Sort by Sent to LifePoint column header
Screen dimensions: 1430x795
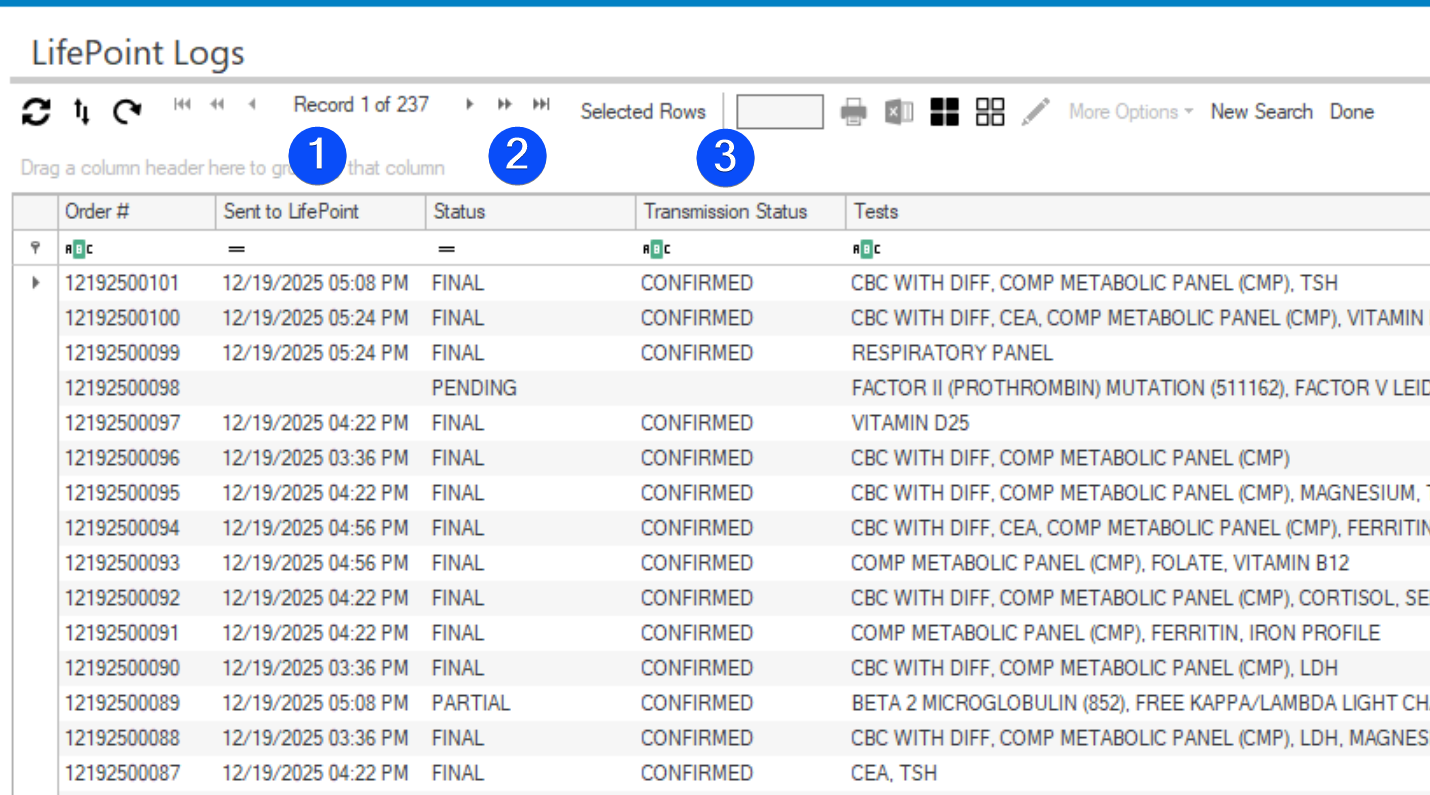291,212
